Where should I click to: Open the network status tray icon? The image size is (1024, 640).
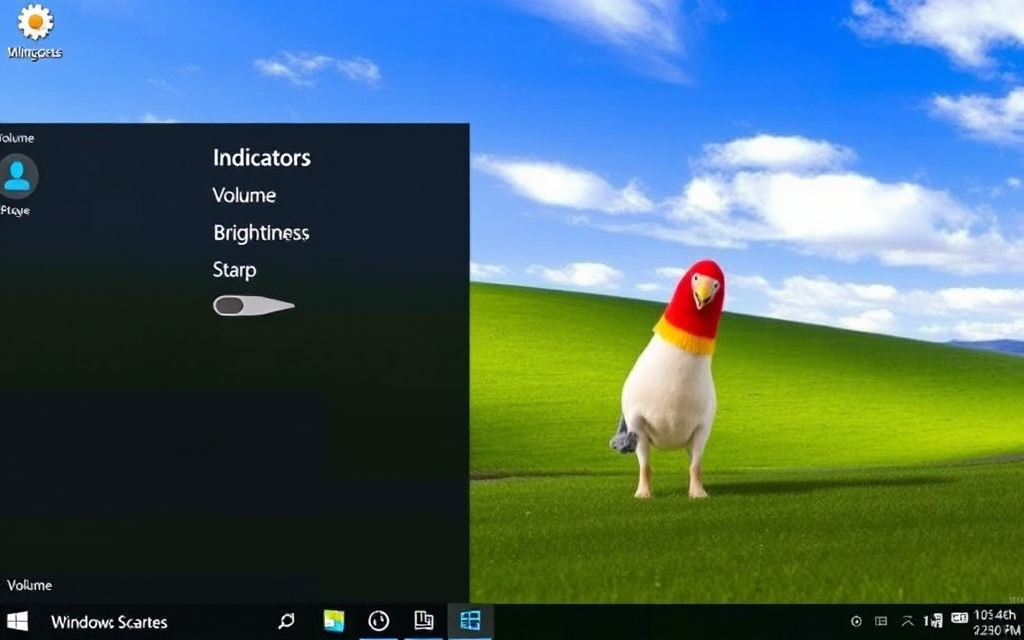pyautogui.click(x=933, y=621)
